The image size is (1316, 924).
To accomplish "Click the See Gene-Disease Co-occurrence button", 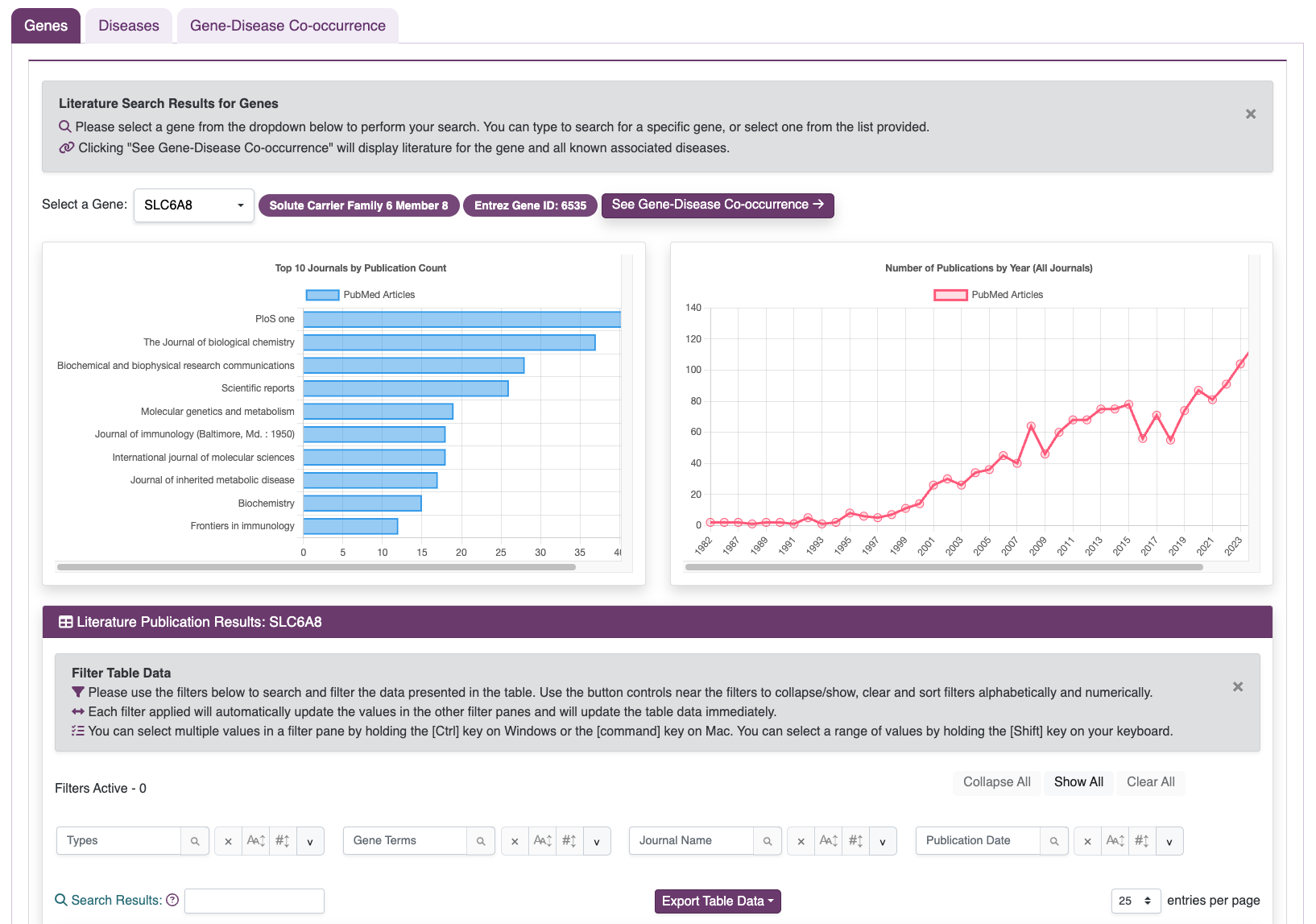I will [x=718, y=205].
